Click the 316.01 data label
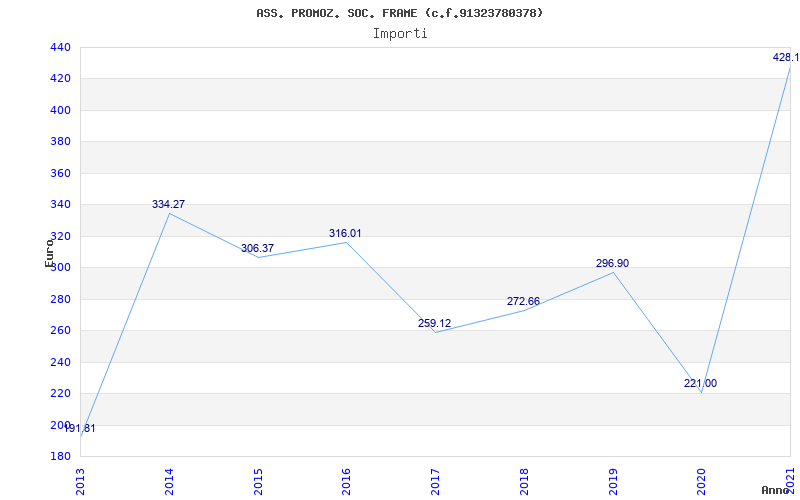Viewport: 800px width, 500px height. click(x=345, y=233)
